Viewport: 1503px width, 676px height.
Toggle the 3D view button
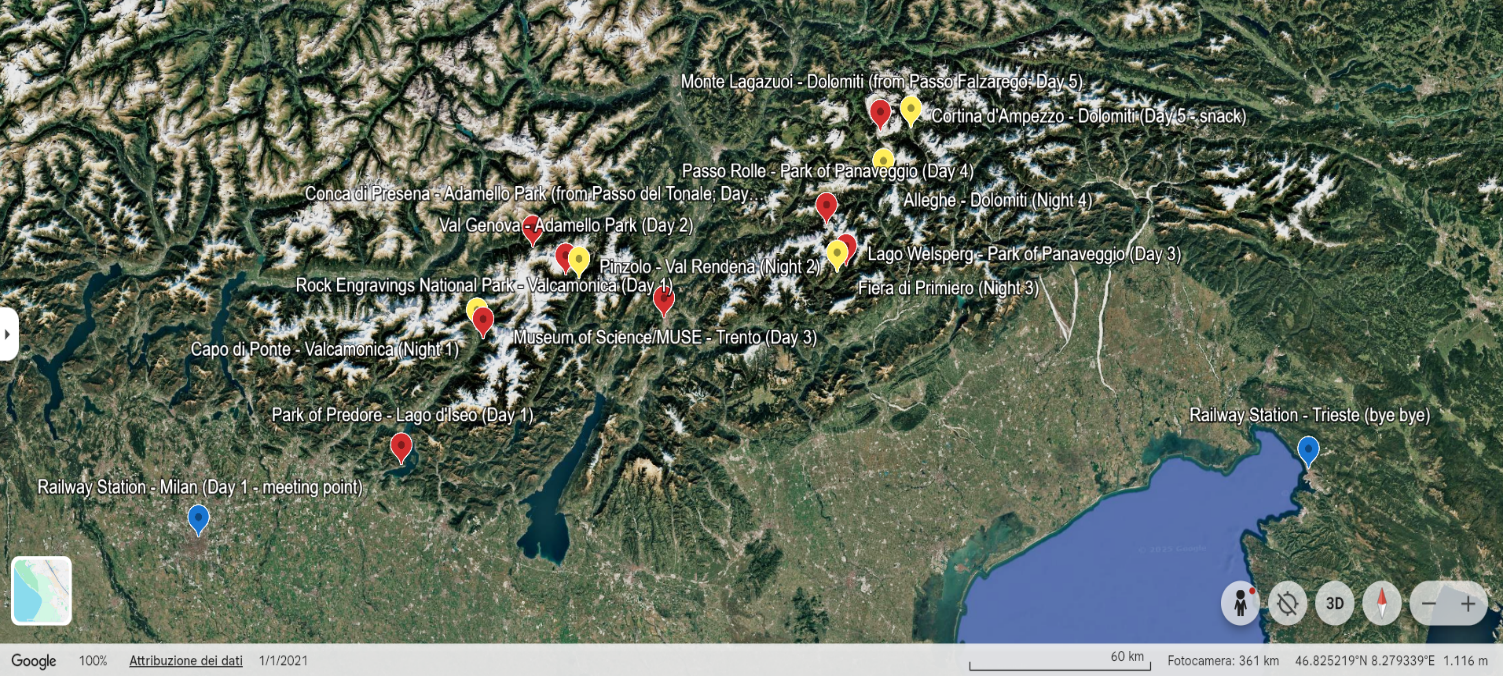(1334, 604)
